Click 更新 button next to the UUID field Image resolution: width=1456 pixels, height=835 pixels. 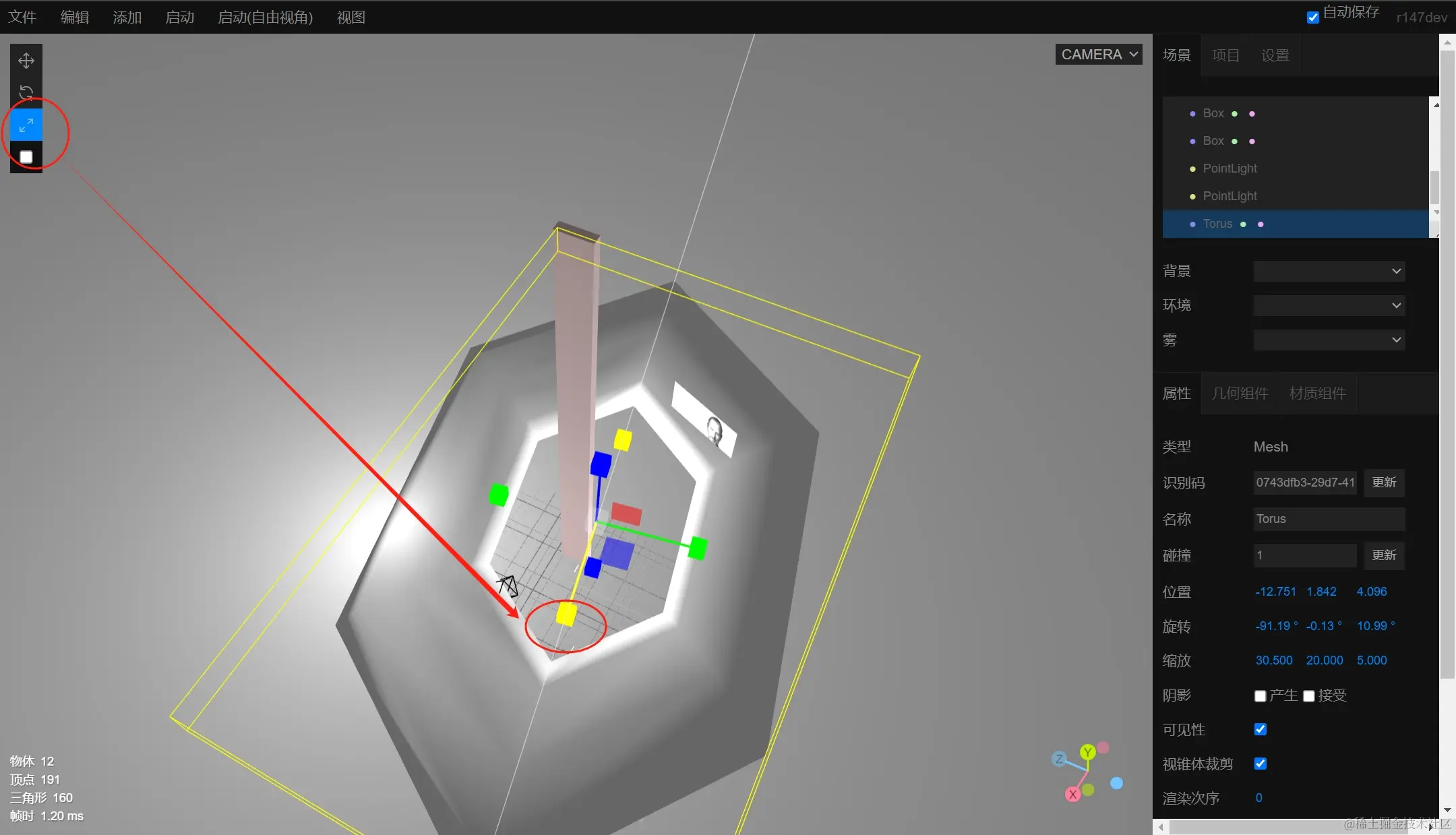pyautogui.click(x=1384, y=483)
